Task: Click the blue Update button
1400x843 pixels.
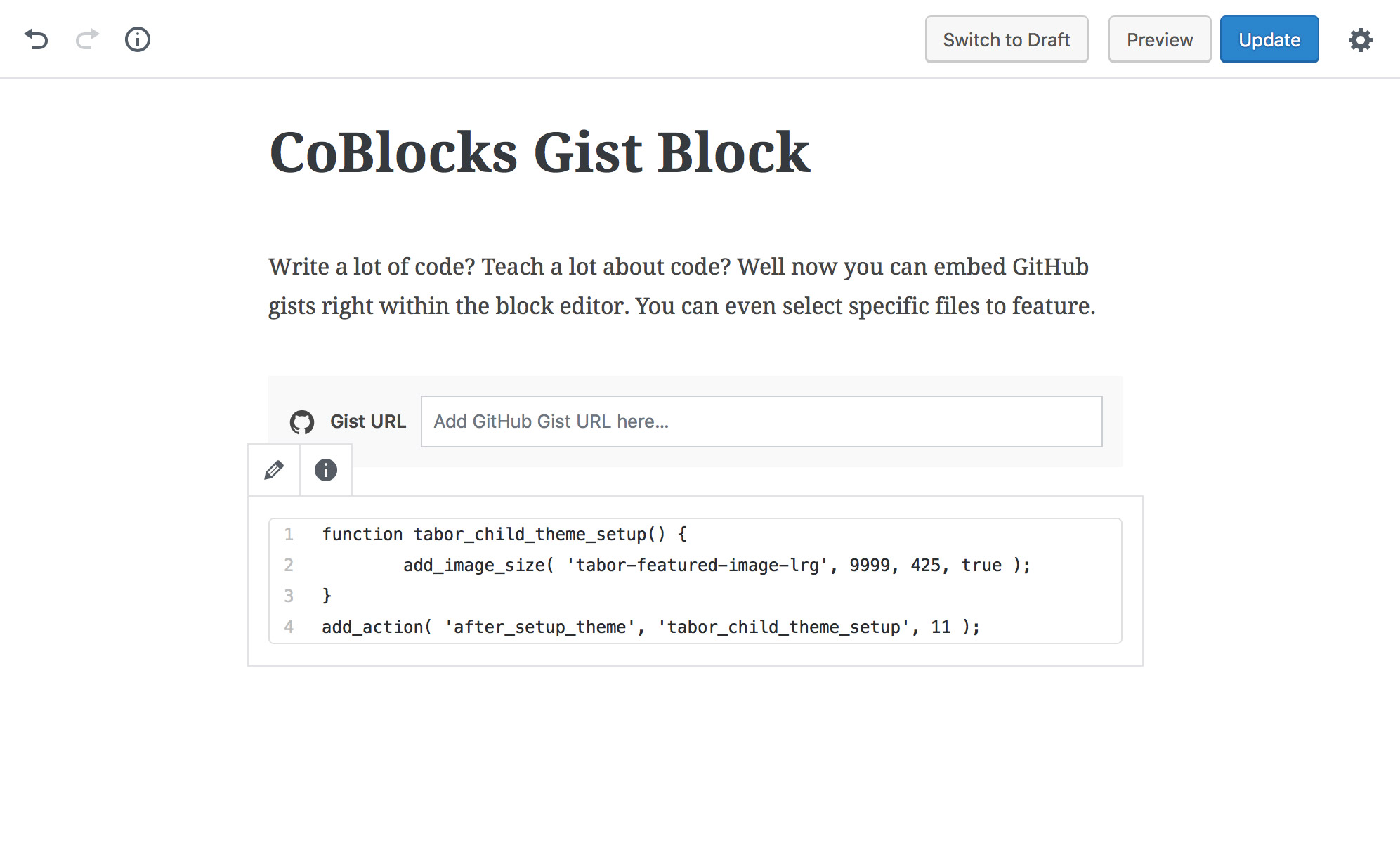Action: pos(1269,39)
